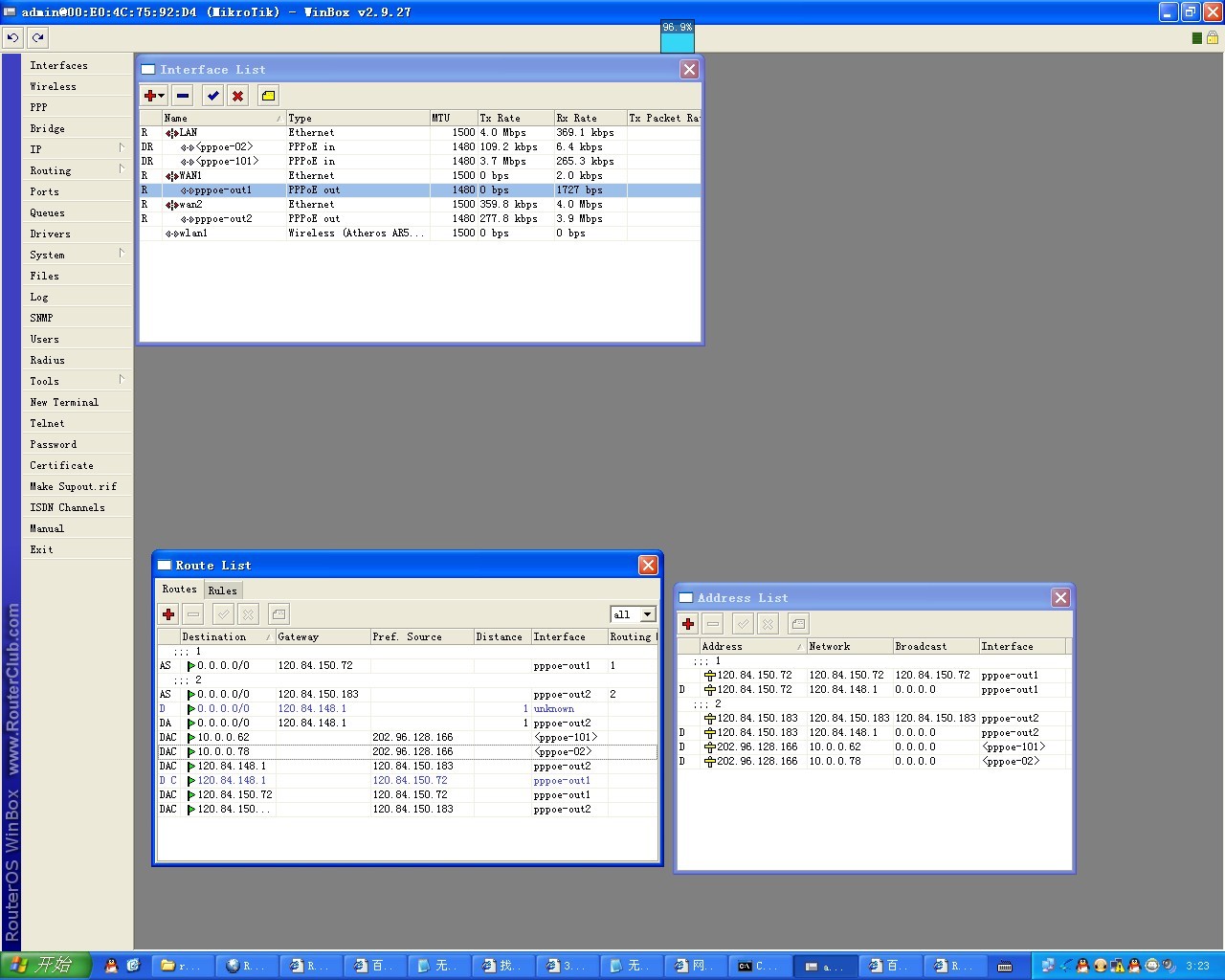Click the Comment button in Address List toolbar

(x=798, y=624)
